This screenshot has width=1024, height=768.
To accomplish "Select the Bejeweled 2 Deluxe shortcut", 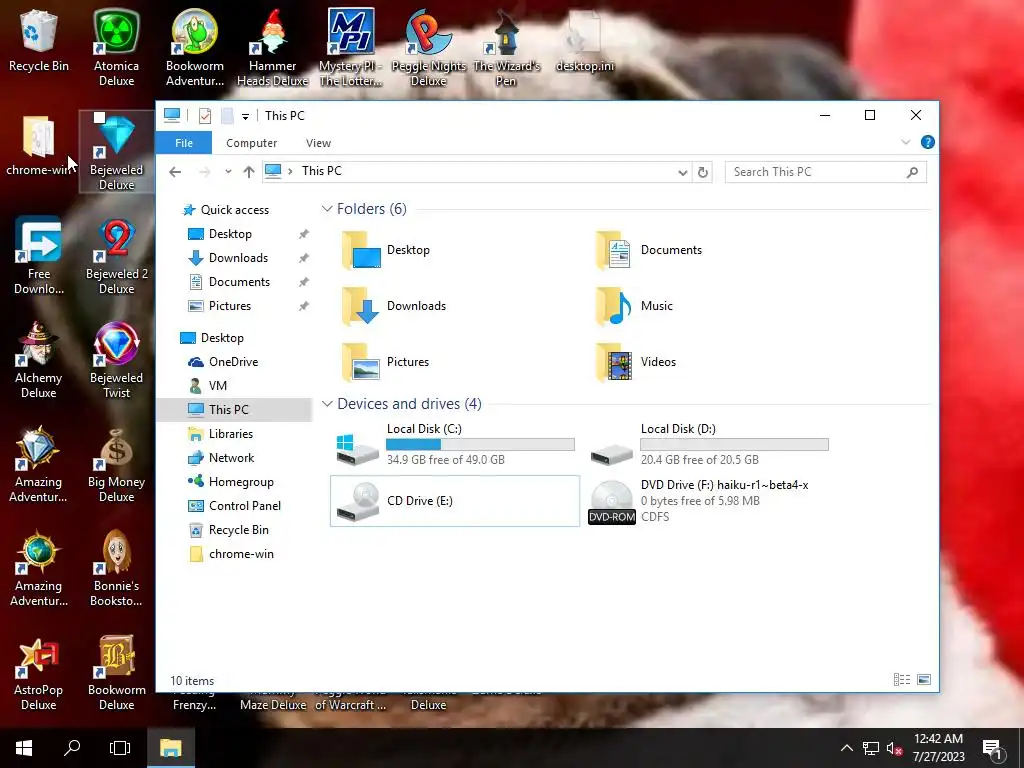I will pyautogui.click(x=116, y=256).
